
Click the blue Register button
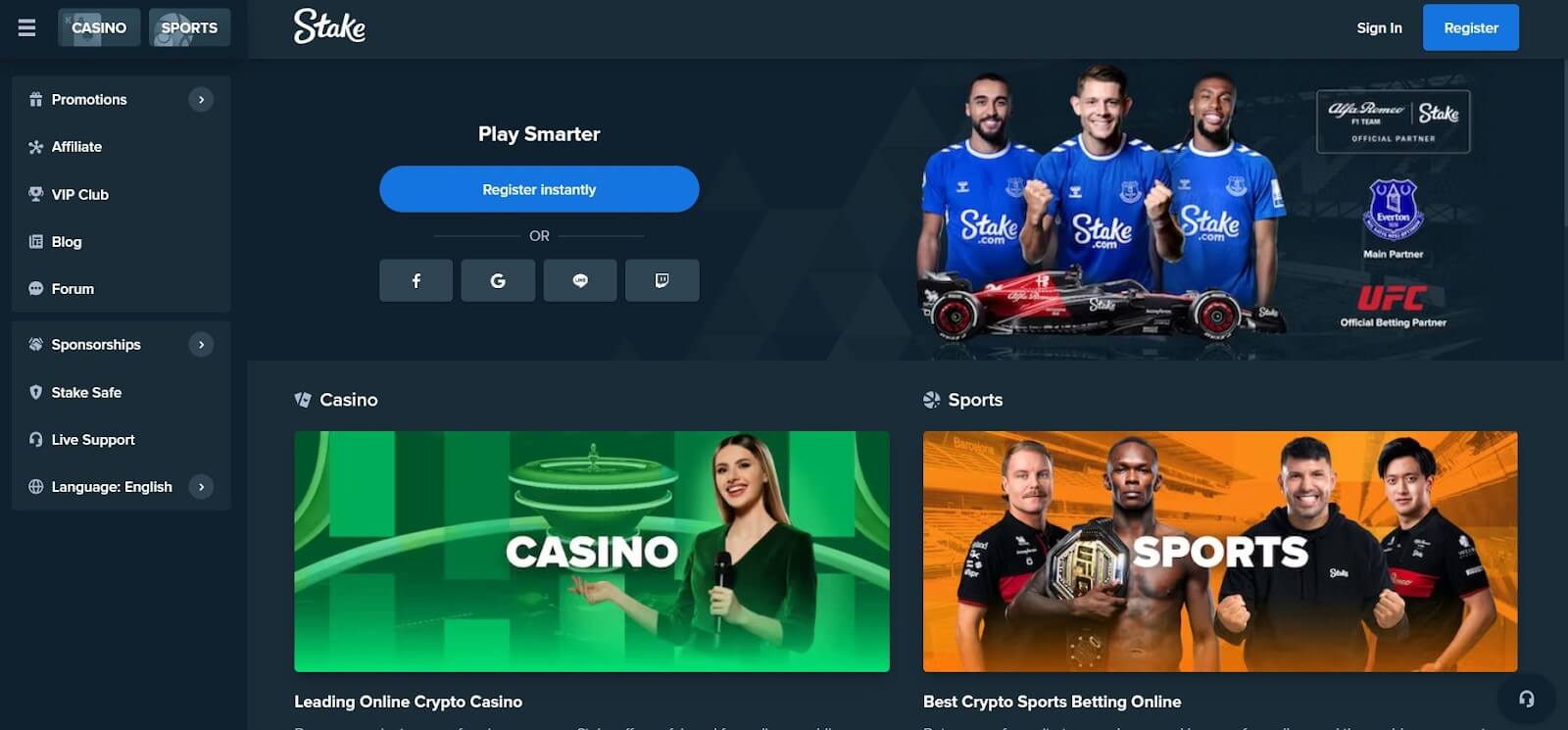(1471, 27)
